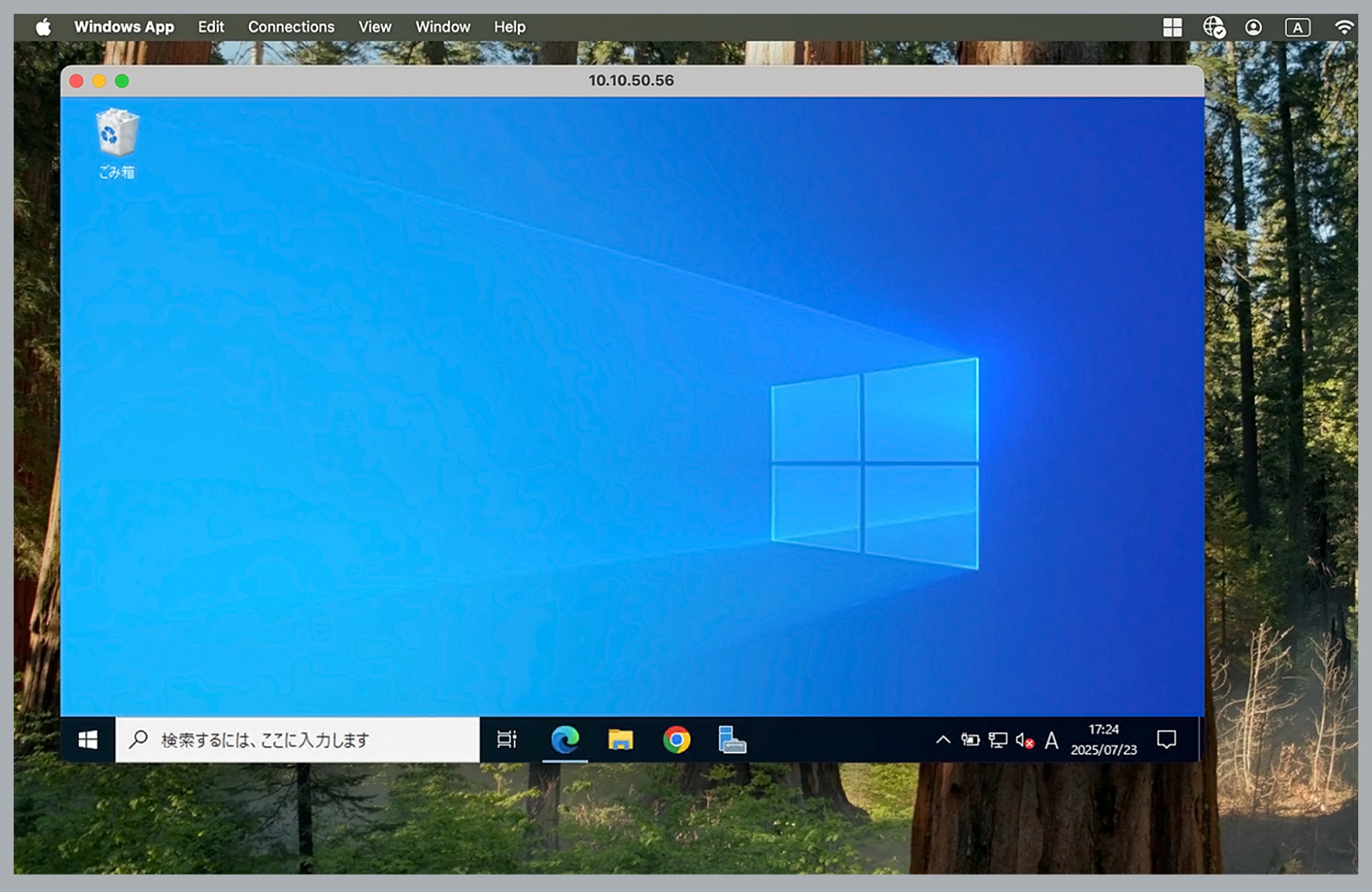Open the network status tray icon
1372x892 pixels.
997,740
